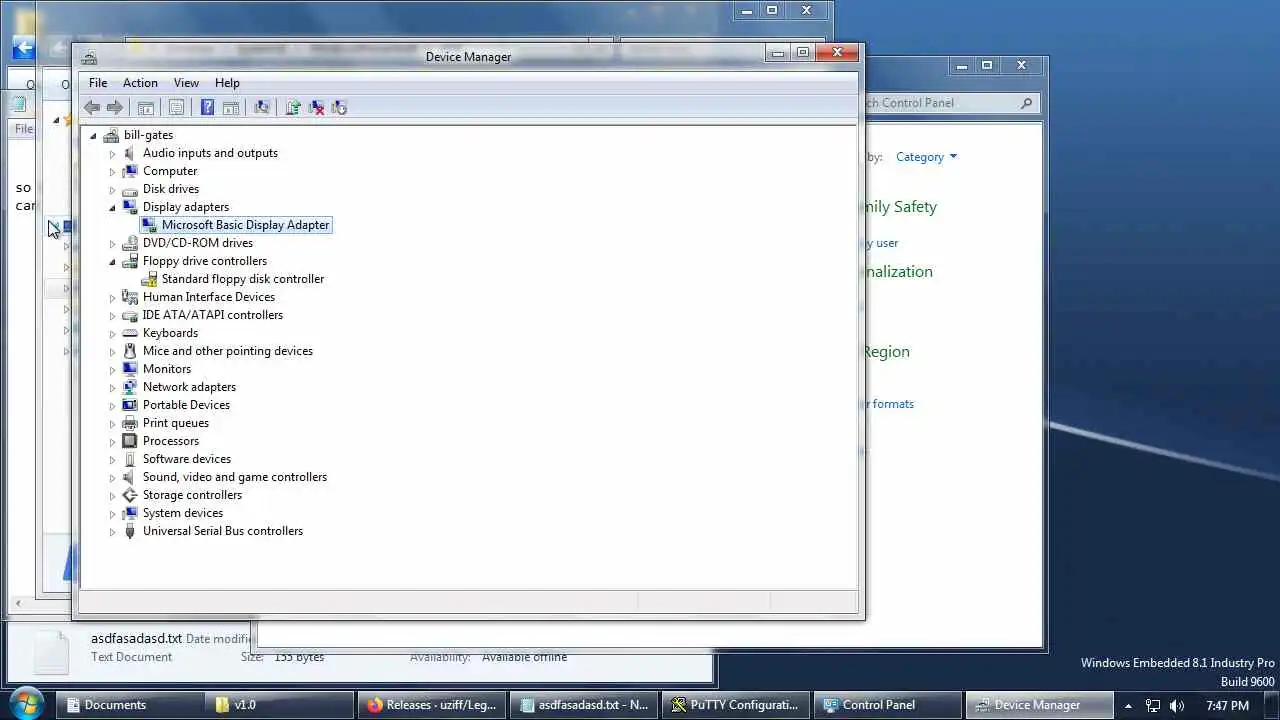Switch to Firefox Releases taskbar button
The width and height of the screenshot is (1280, 720).
[432, 705]
